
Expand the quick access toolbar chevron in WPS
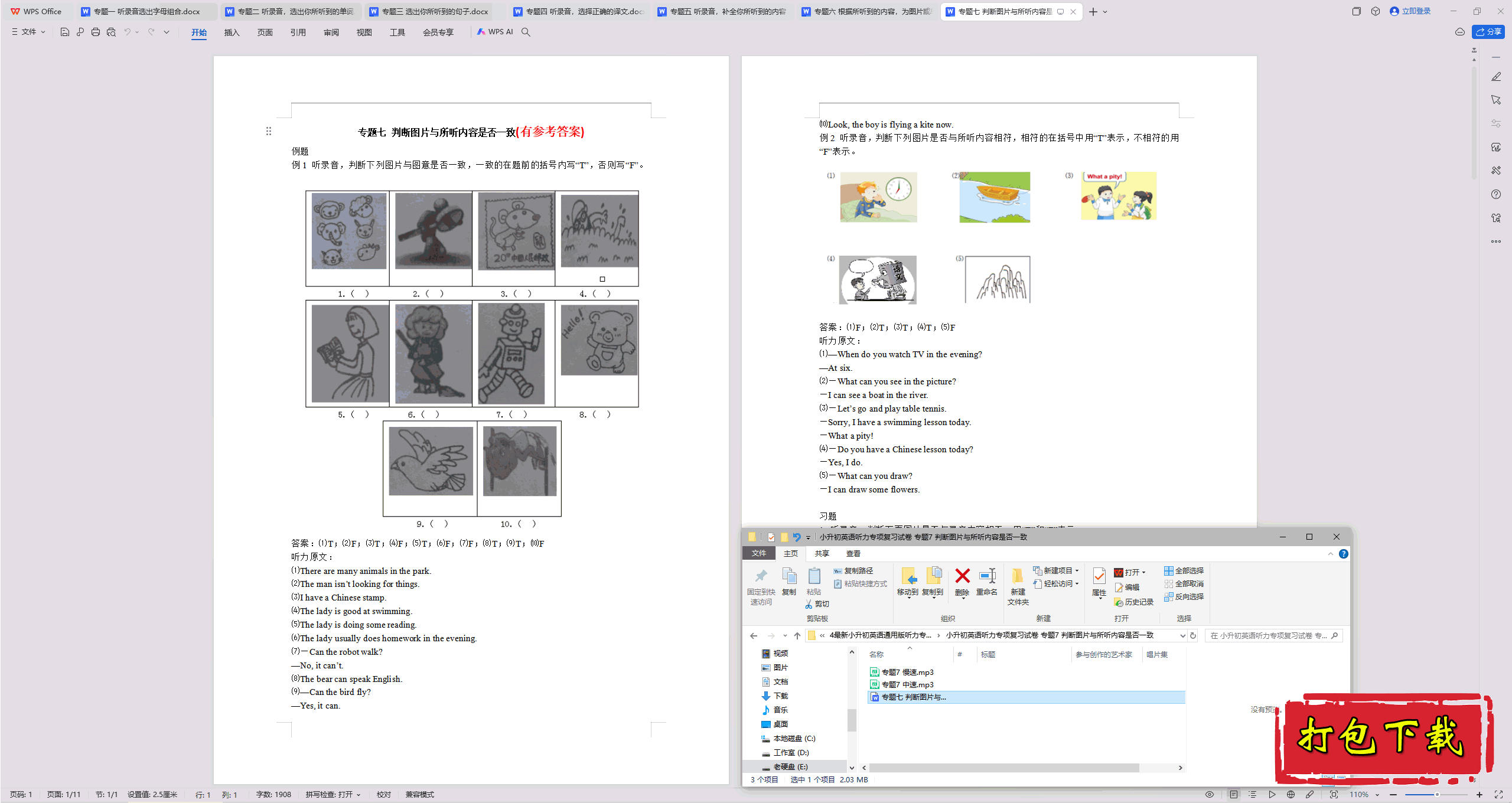point(167,32)
